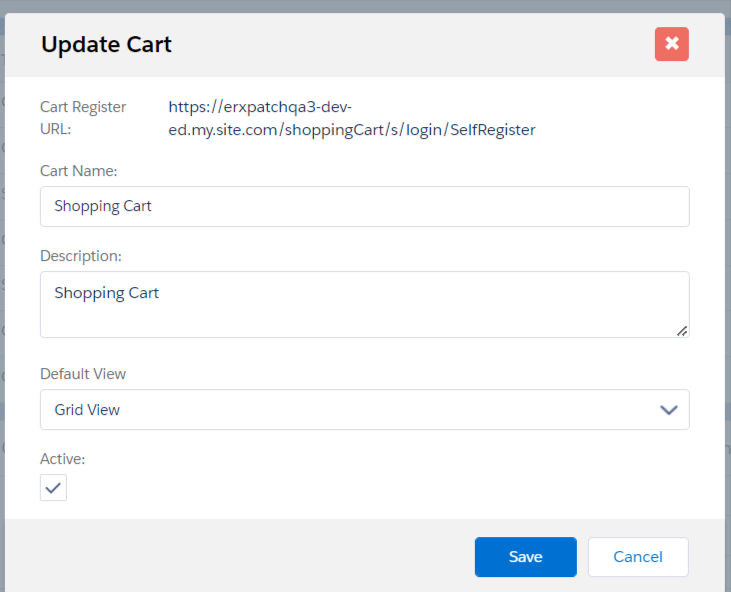Click the Update Cart dialog title
The height and width of the screenshot is (592, 731).
click(x=106, y=44)
